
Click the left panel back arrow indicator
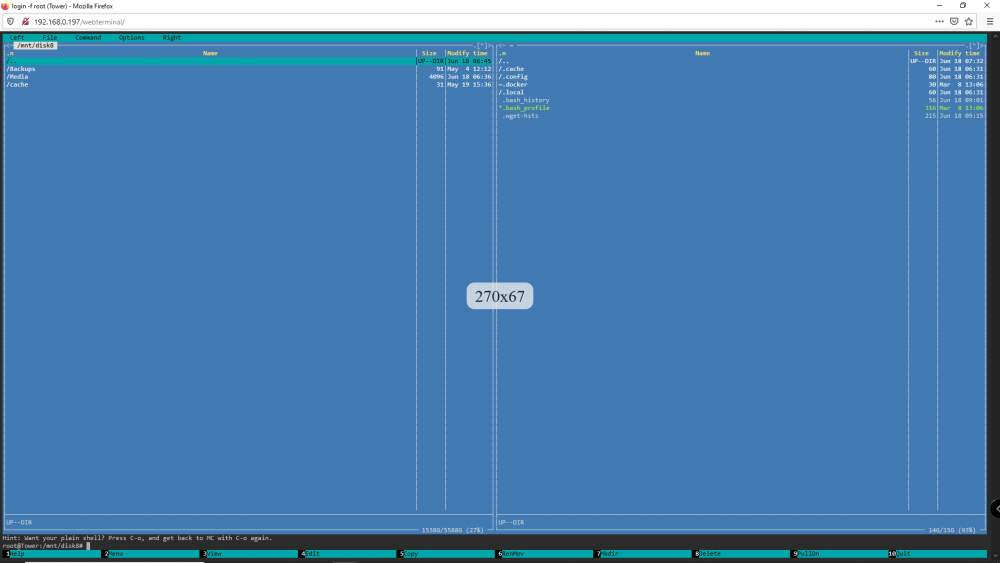(x=9, y=45)
